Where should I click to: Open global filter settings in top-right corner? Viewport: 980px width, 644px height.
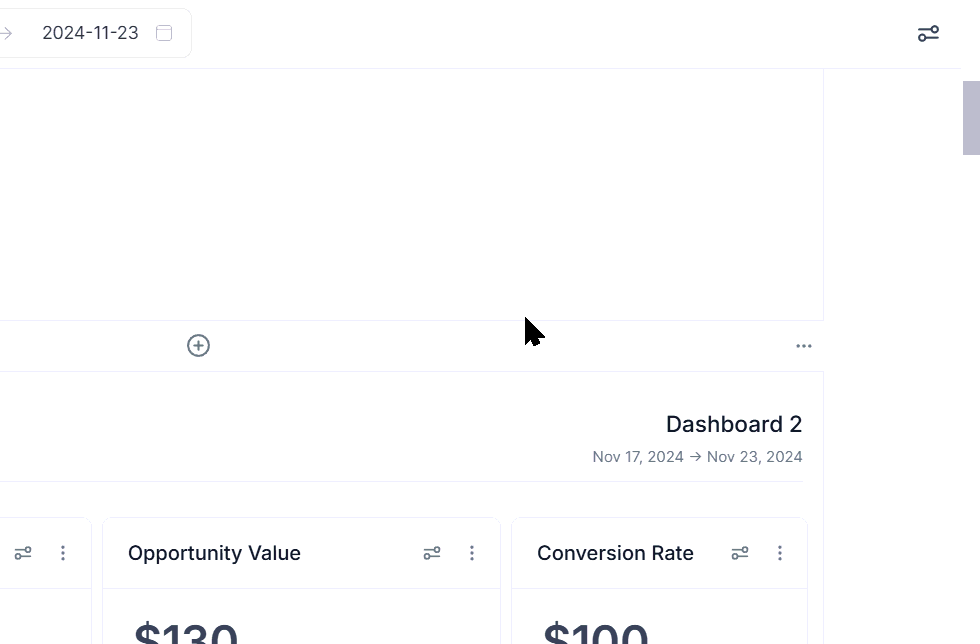pyautogui.click(x=928, y=34)
